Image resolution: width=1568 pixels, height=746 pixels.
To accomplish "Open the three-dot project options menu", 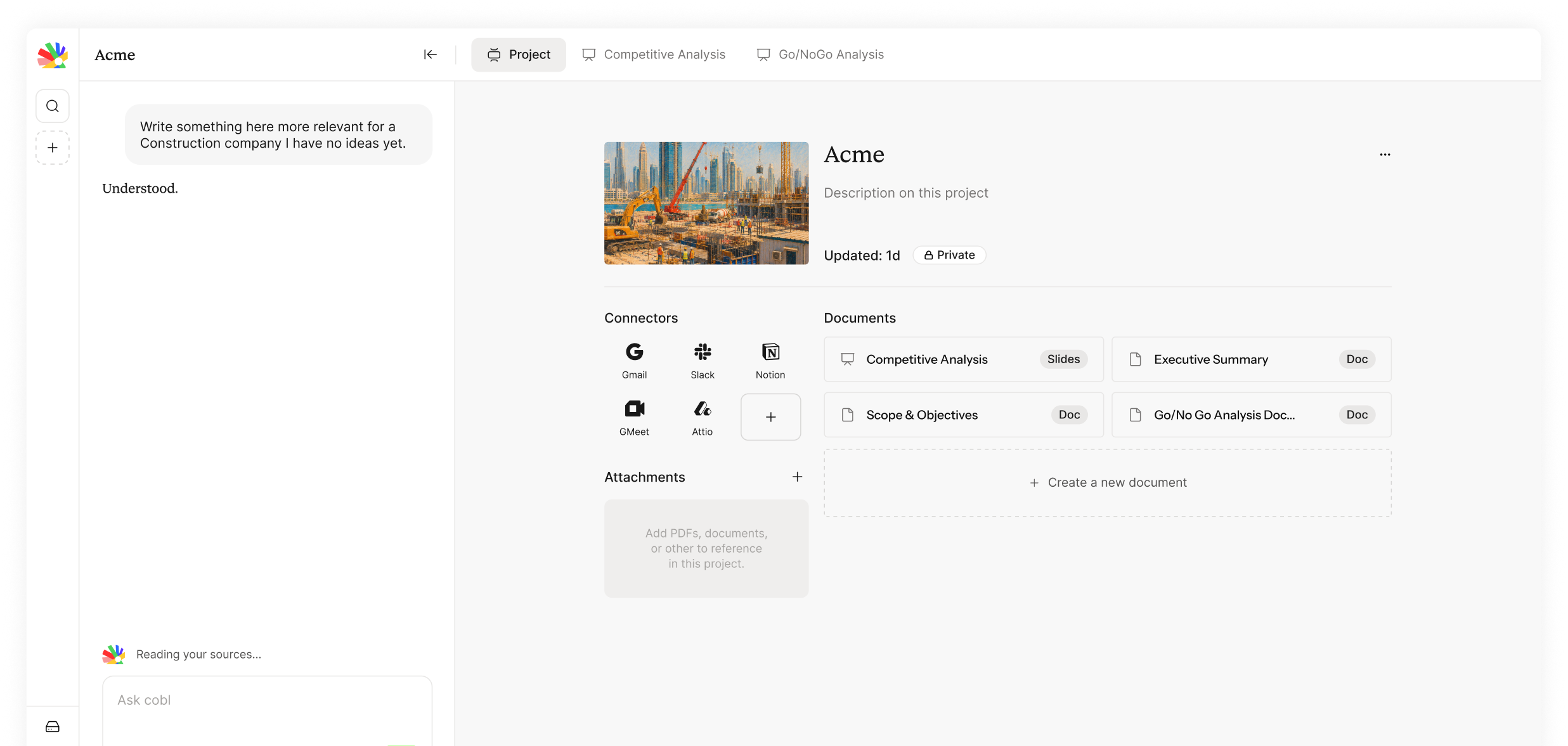I will point(1385,155).
